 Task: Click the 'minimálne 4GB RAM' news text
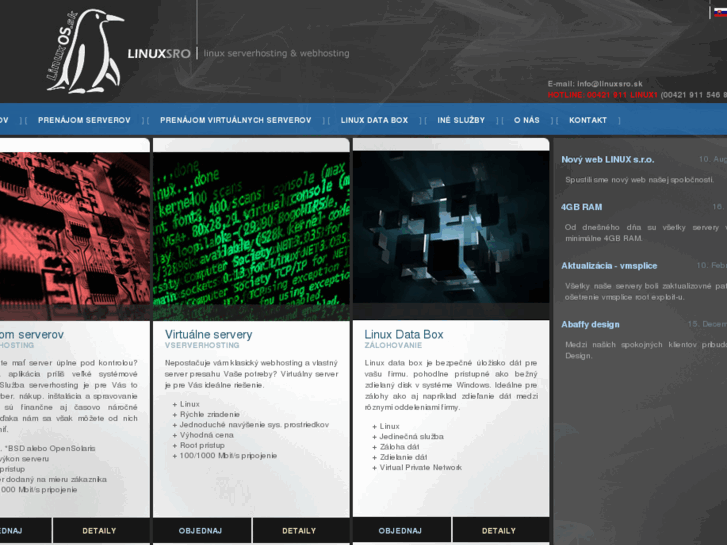point(604,238)
